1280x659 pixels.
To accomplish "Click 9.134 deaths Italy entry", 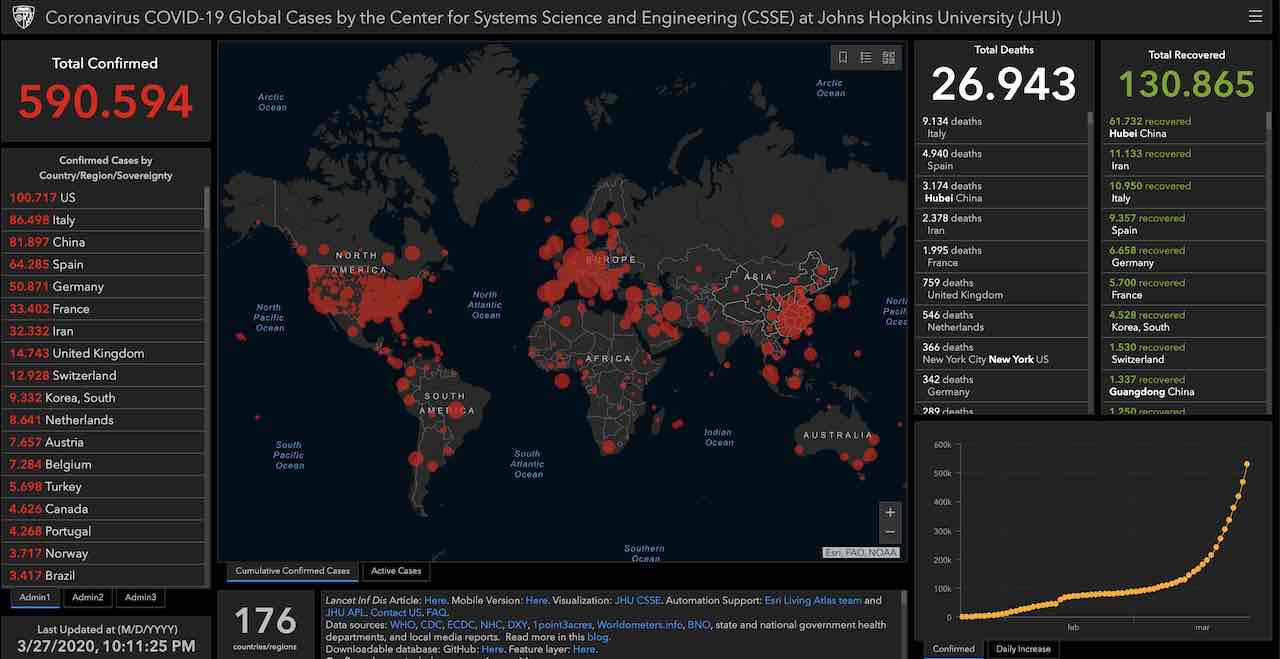I will 1001,127.
